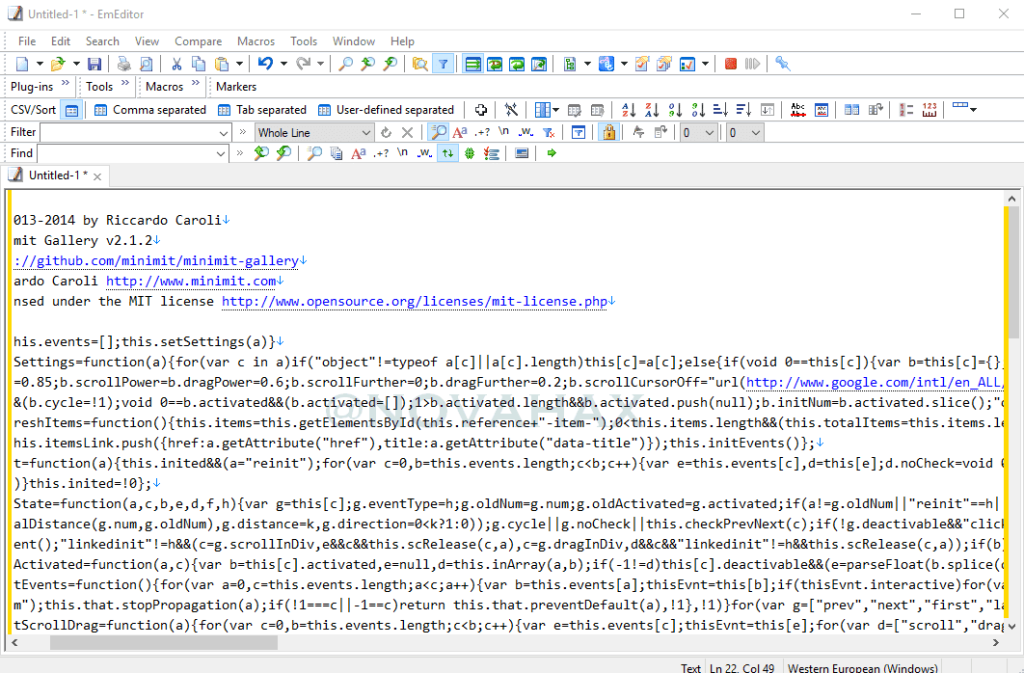Open the Macros menu
Image resolution: width=1024 pixels, height=673 pixels.
[x=256, y=41]
